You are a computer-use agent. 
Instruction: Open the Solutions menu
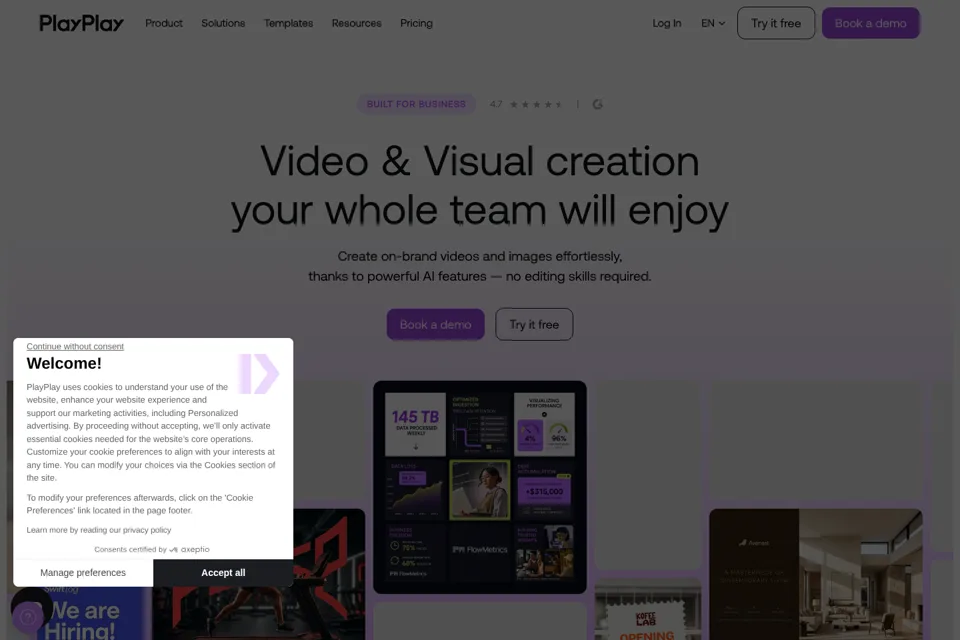tap(223, 23)
